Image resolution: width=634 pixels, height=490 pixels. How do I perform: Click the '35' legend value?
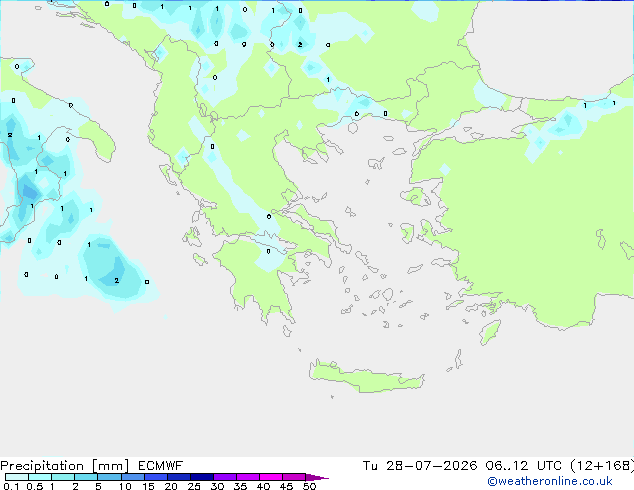pos(240,486)
